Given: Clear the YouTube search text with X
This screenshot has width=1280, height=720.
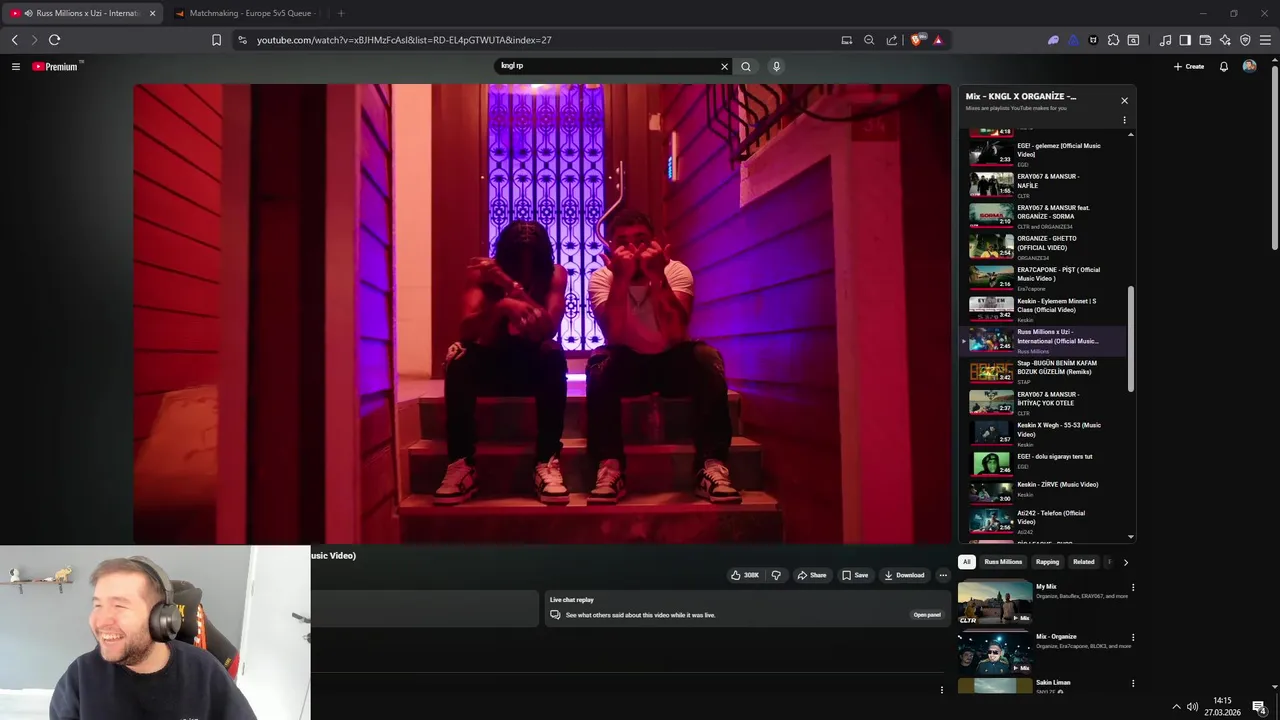Looking at the screenshot, I should coord(725,66).
